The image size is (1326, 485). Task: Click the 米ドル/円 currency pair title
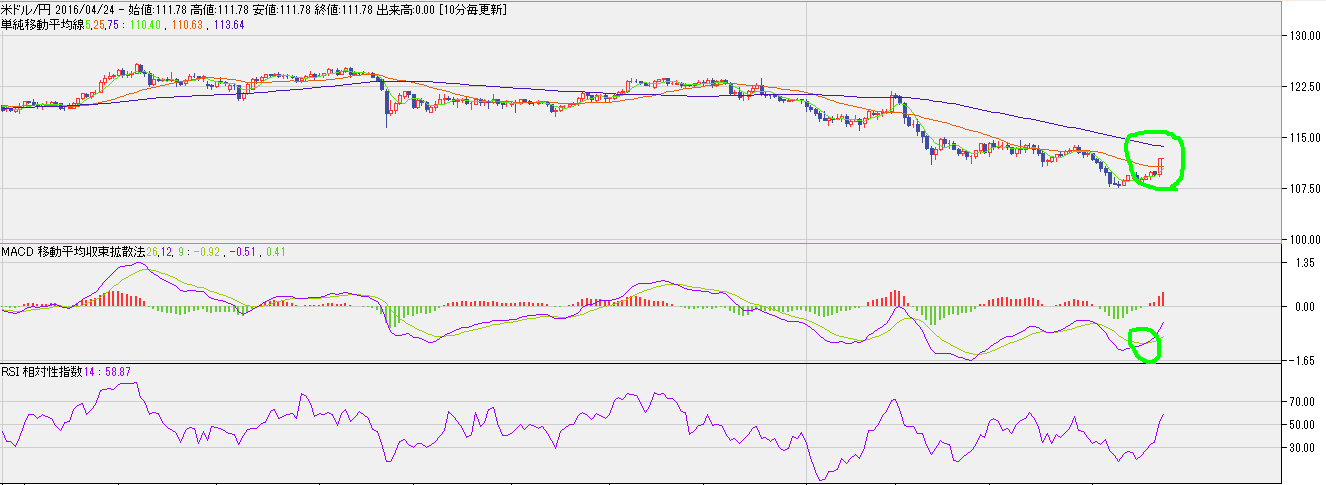pos(27,9)
